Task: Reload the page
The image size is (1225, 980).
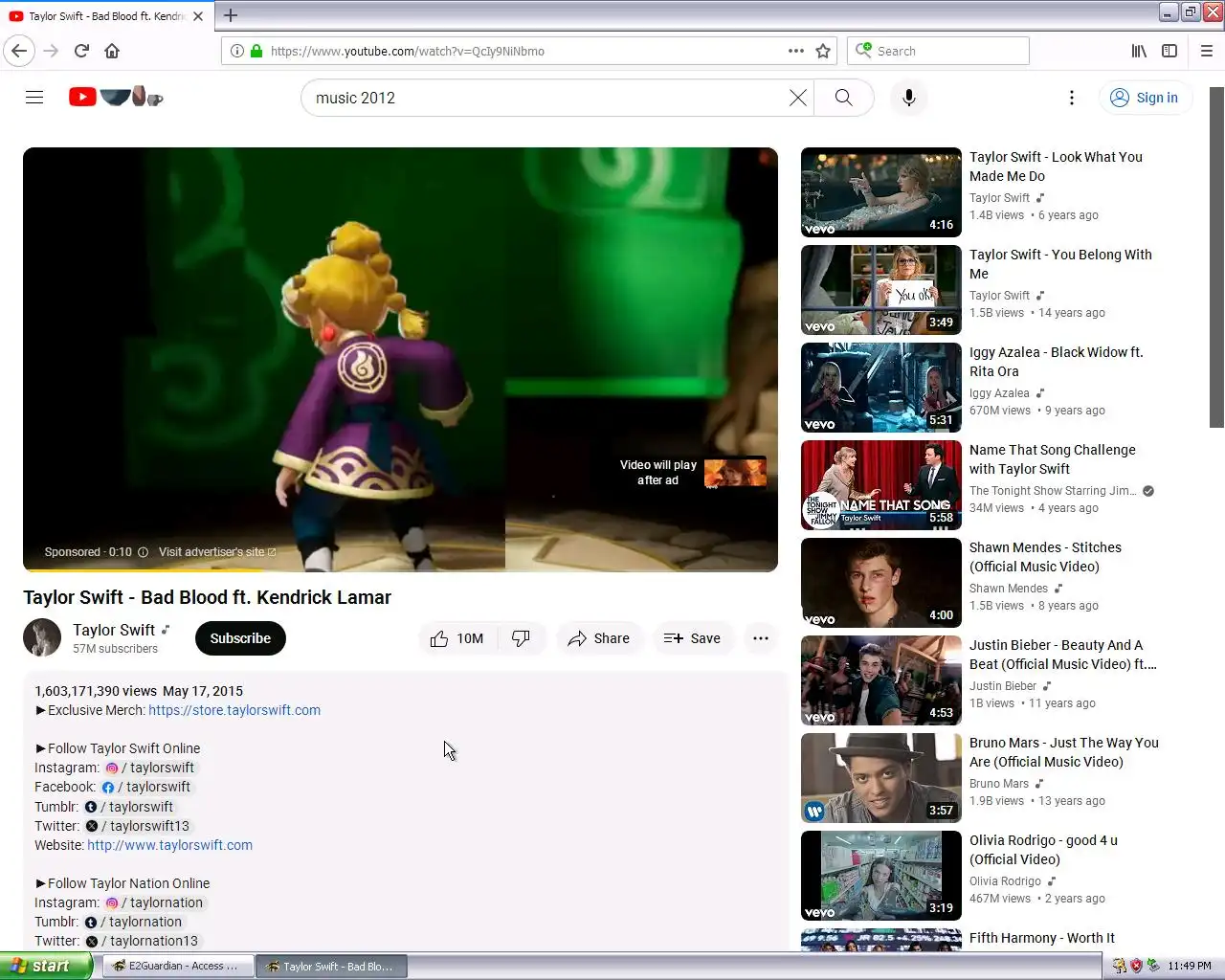Action: (x=81, y=51)
